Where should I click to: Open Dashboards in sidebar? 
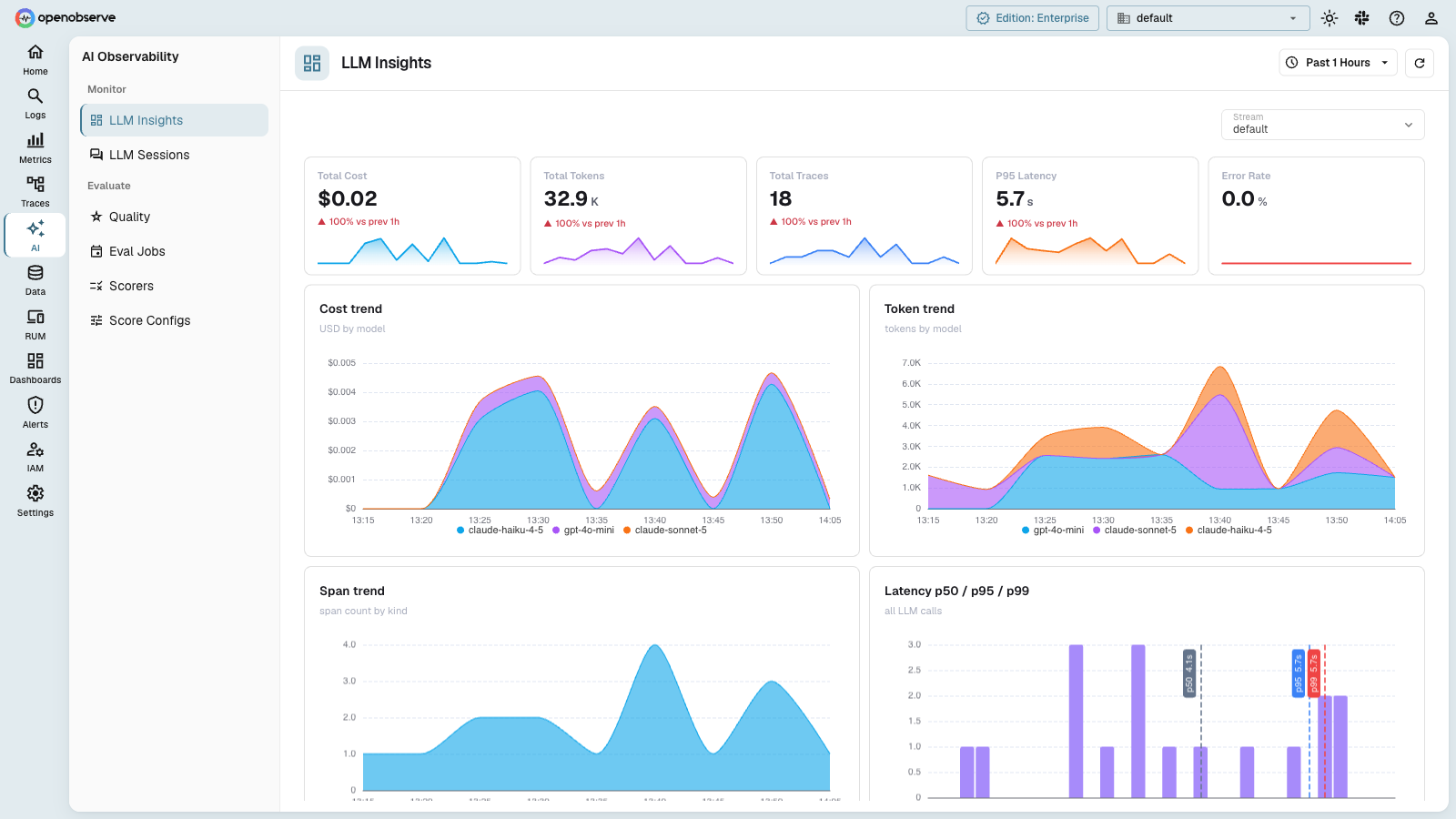click(x=35, y=369)
